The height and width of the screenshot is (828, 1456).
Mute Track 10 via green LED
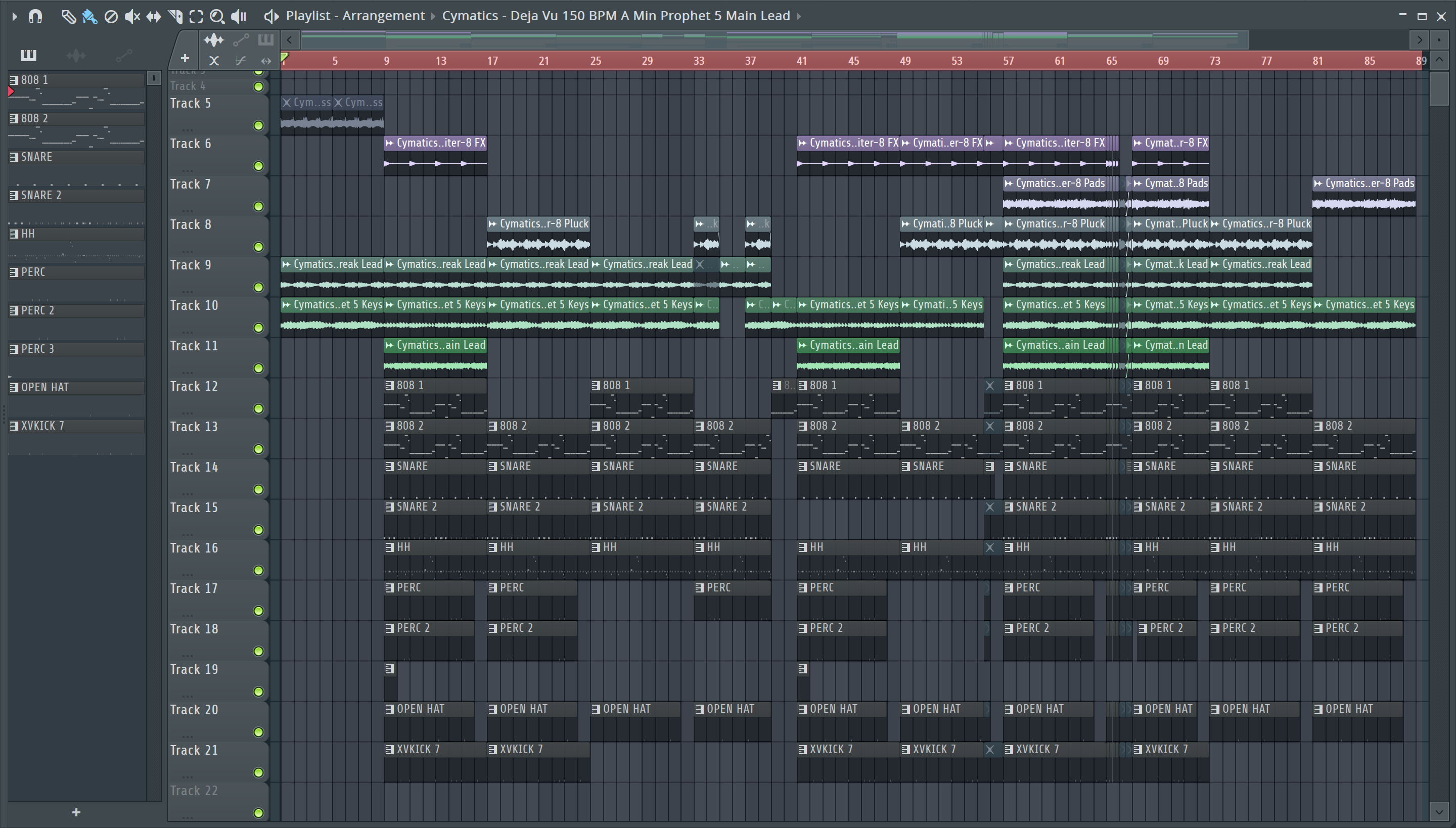[259, 328]
